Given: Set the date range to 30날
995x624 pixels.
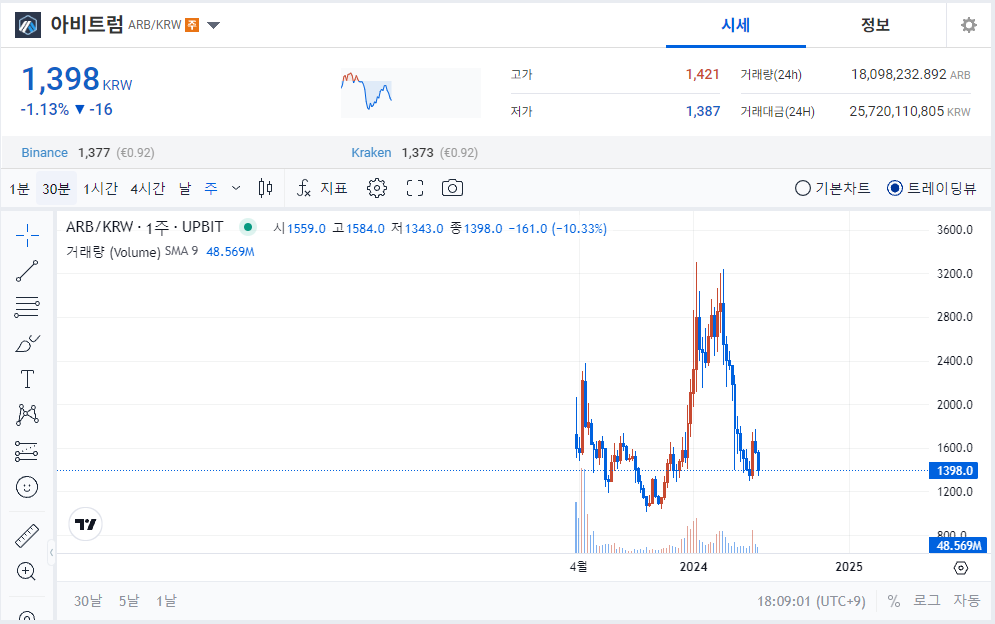Looking at the screenshot, I should [x=88, y=601].
